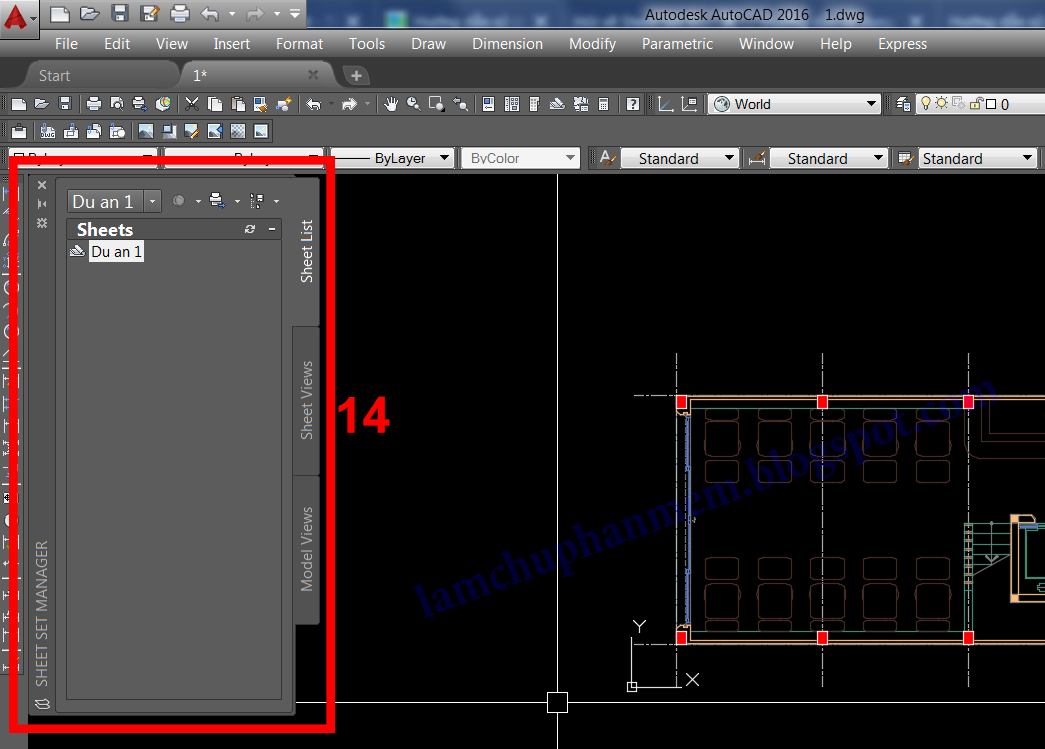Open the ByColor plot style selector
The height and width of the screenshot is (749, 1045).
pyautogui.click(x=573, y=157)
